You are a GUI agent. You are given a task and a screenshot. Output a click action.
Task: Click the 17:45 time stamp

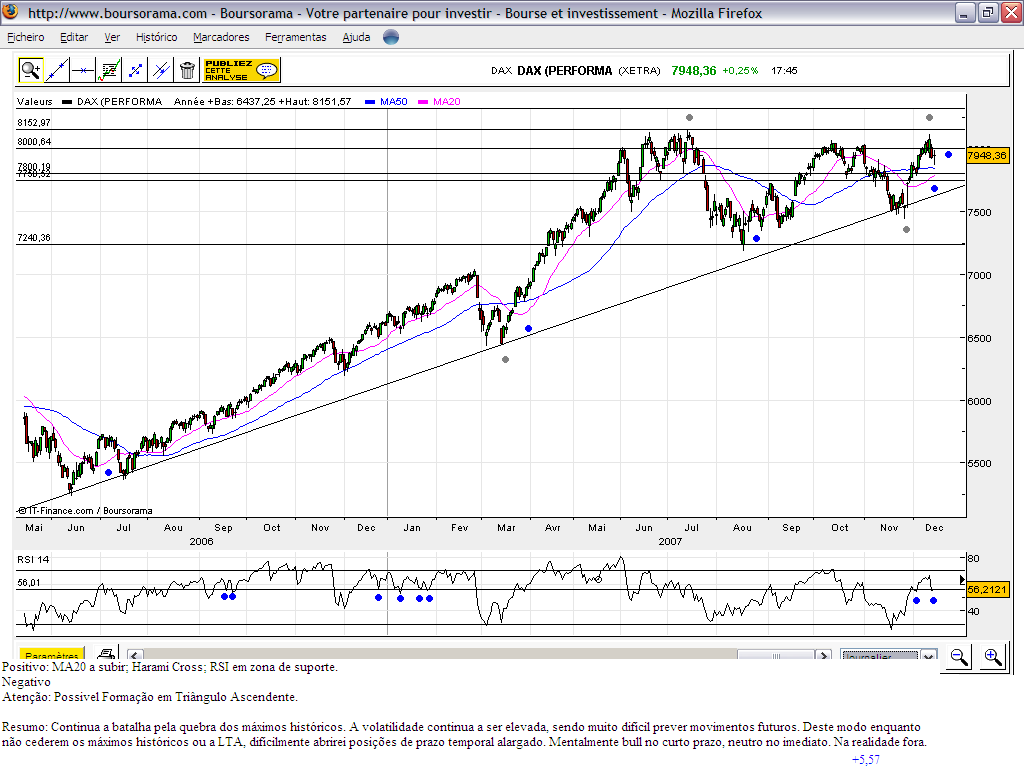tap(784, 71)
